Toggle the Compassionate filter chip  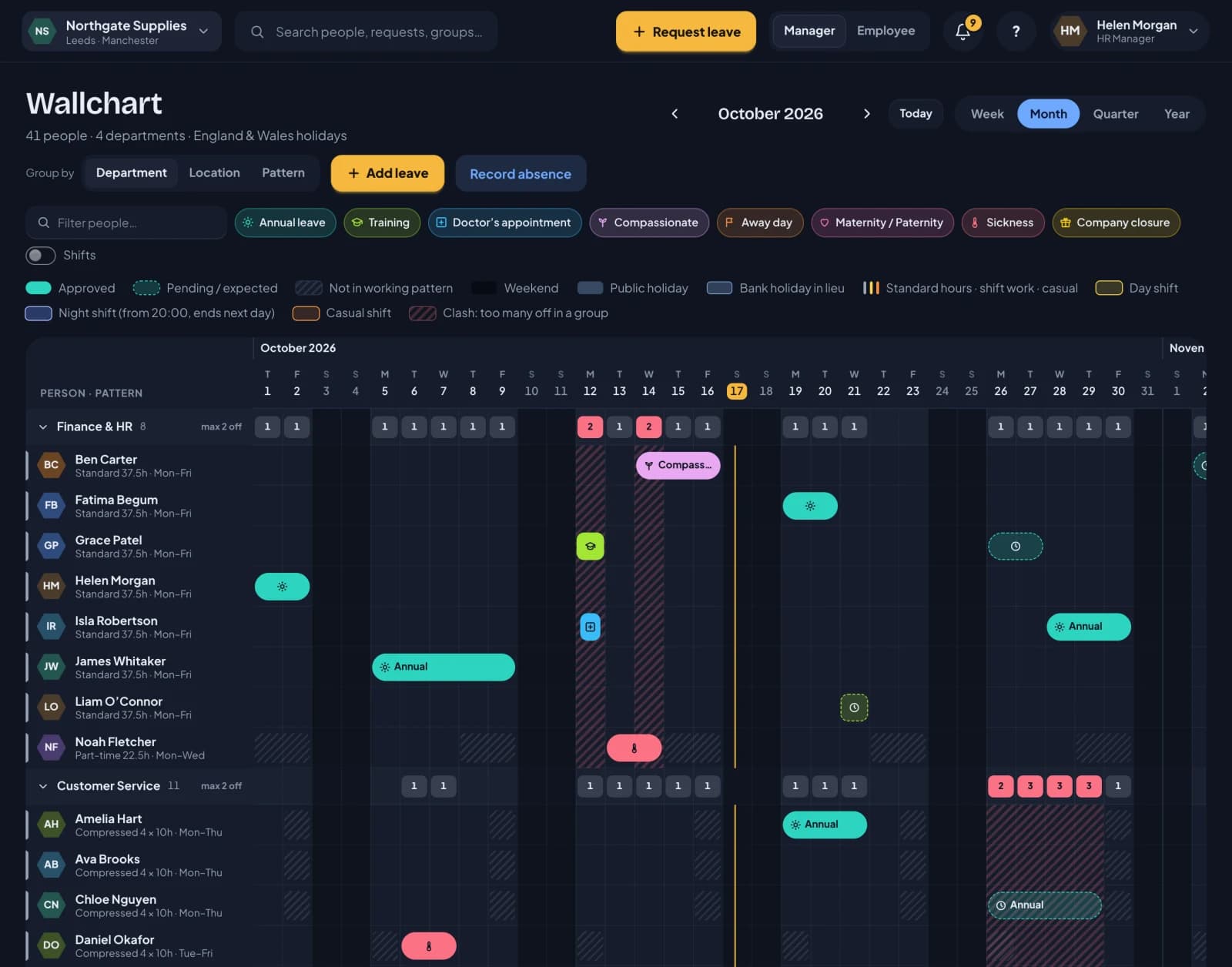649,223
